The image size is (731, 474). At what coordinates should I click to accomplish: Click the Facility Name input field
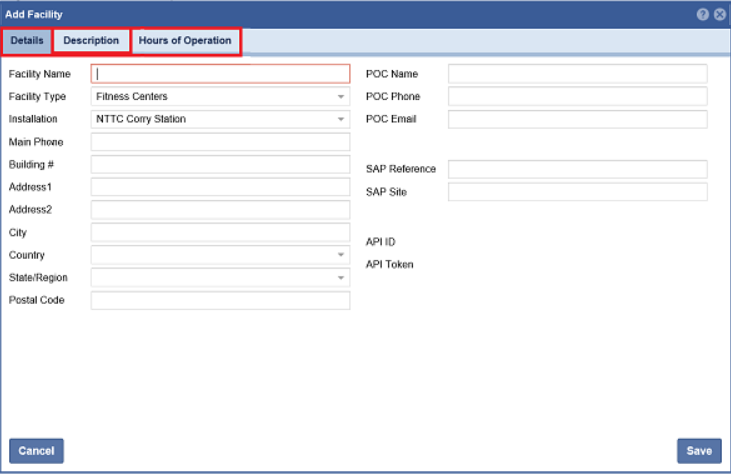pos(220,74)
